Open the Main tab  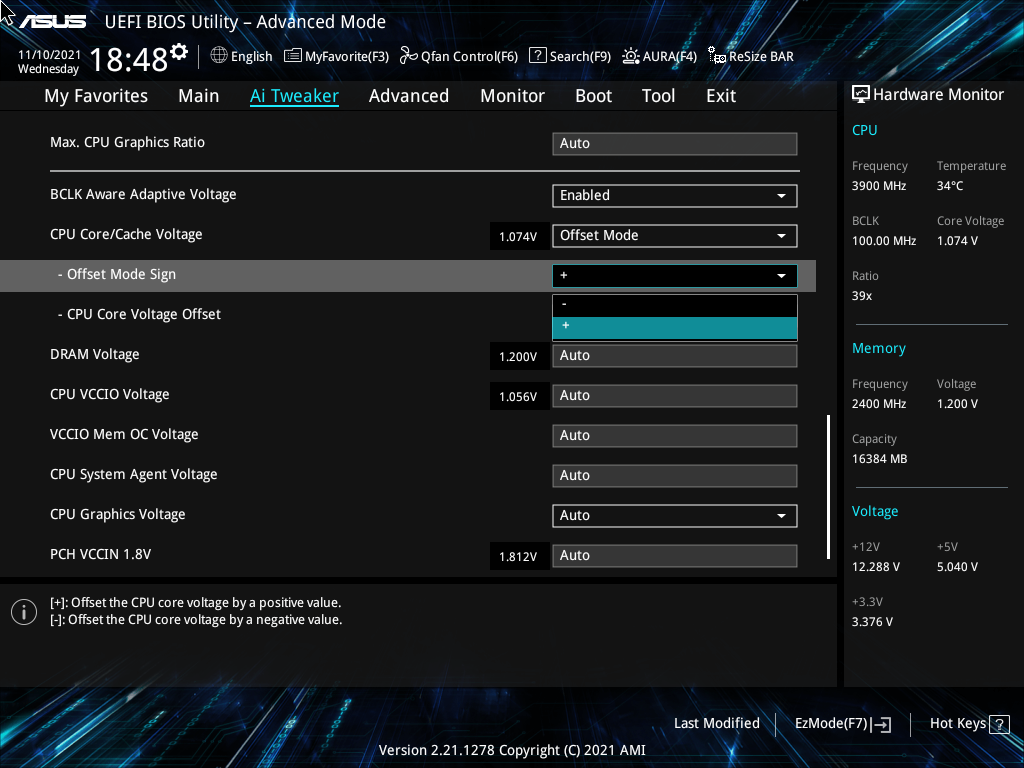[199, 96]
